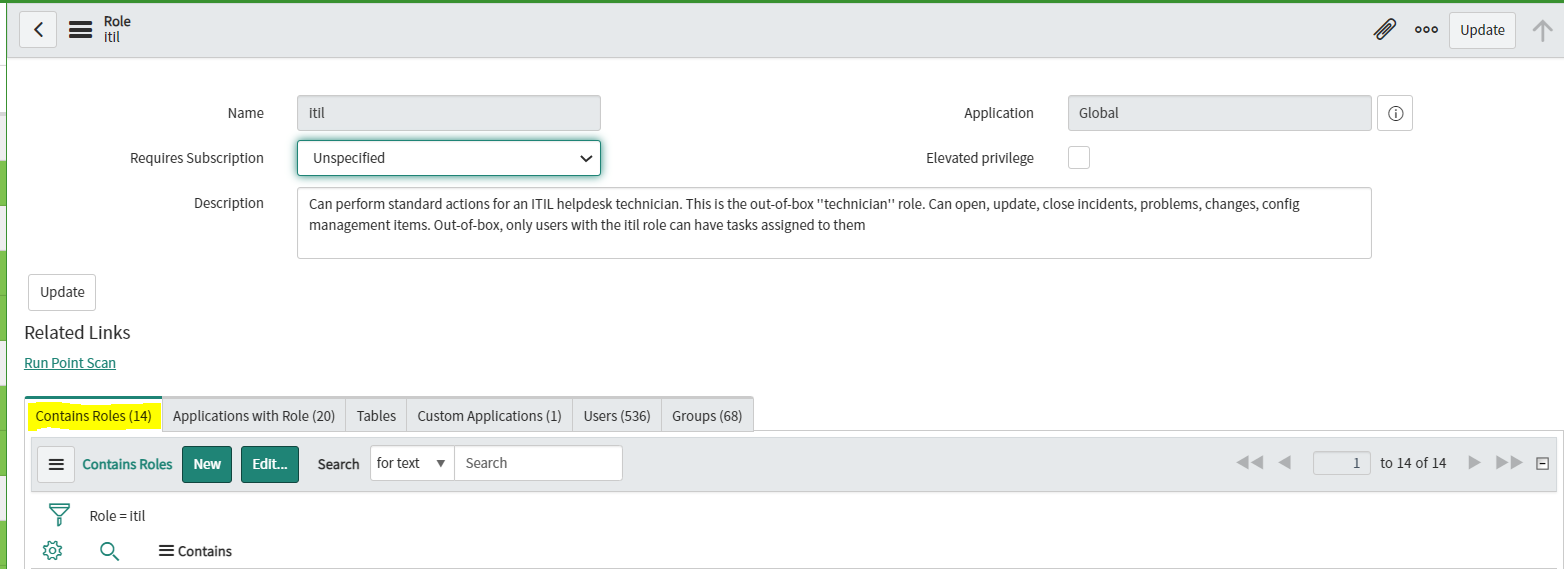The image size is (1564, 569).
Task: Click Update button in header
Action: pyautogui.click(x=1482, y=30)
